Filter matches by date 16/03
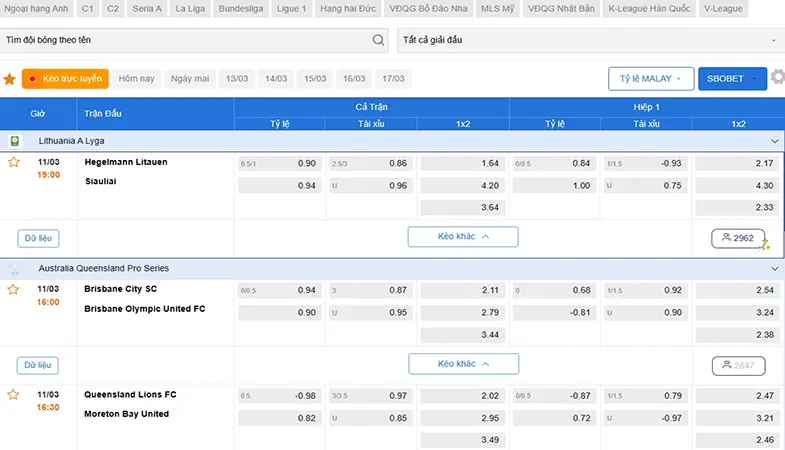This screenshot has height=450, width=785. tap(354, 79)
